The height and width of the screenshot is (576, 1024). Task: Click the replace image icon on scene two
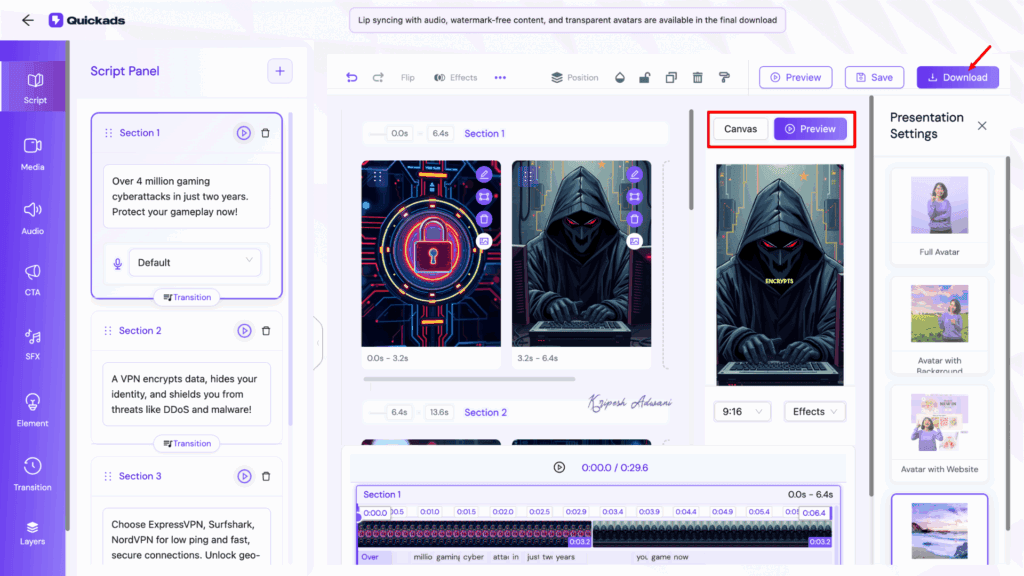click(x=634, y=241)
